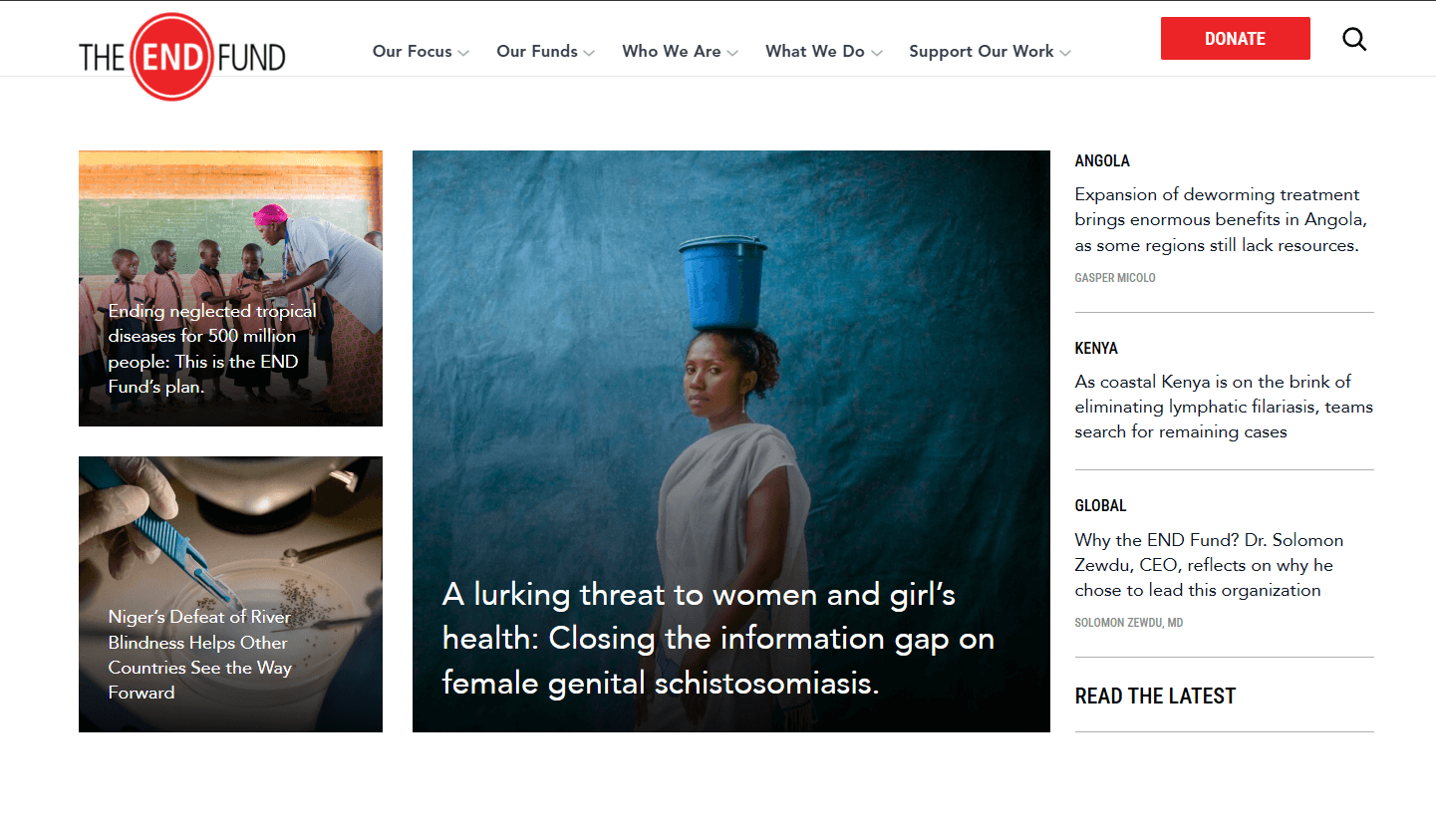Expand the Support Our Work chevron
Image resolution: width=1436 pixels, height=840 pixels.
click(x=1065, y=53)
